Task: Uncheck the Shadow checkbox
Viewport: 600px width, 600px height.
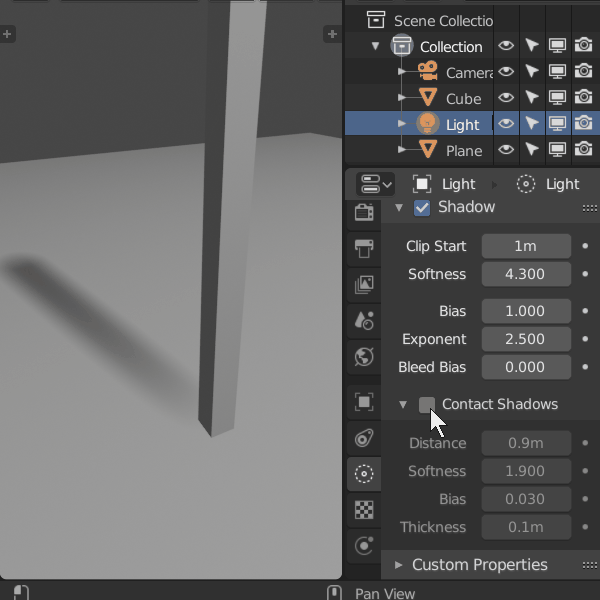Action: [x=422, y=208]
